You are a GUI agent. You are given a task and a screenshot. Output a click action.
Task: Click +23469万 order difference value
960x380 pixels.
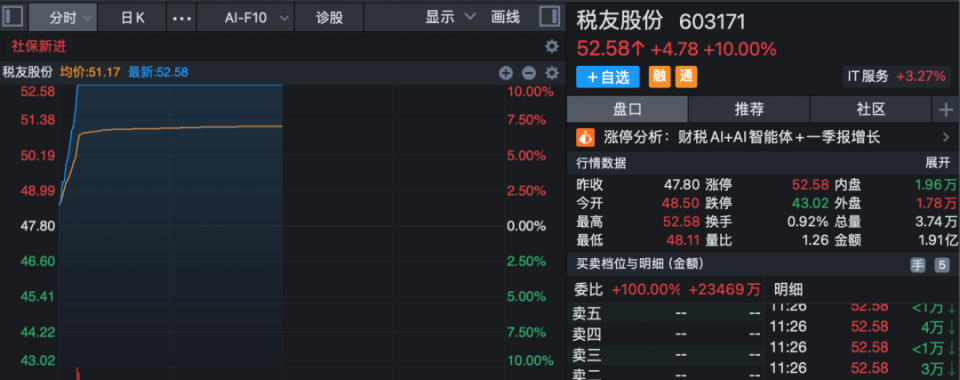click(x=724, y=289)
